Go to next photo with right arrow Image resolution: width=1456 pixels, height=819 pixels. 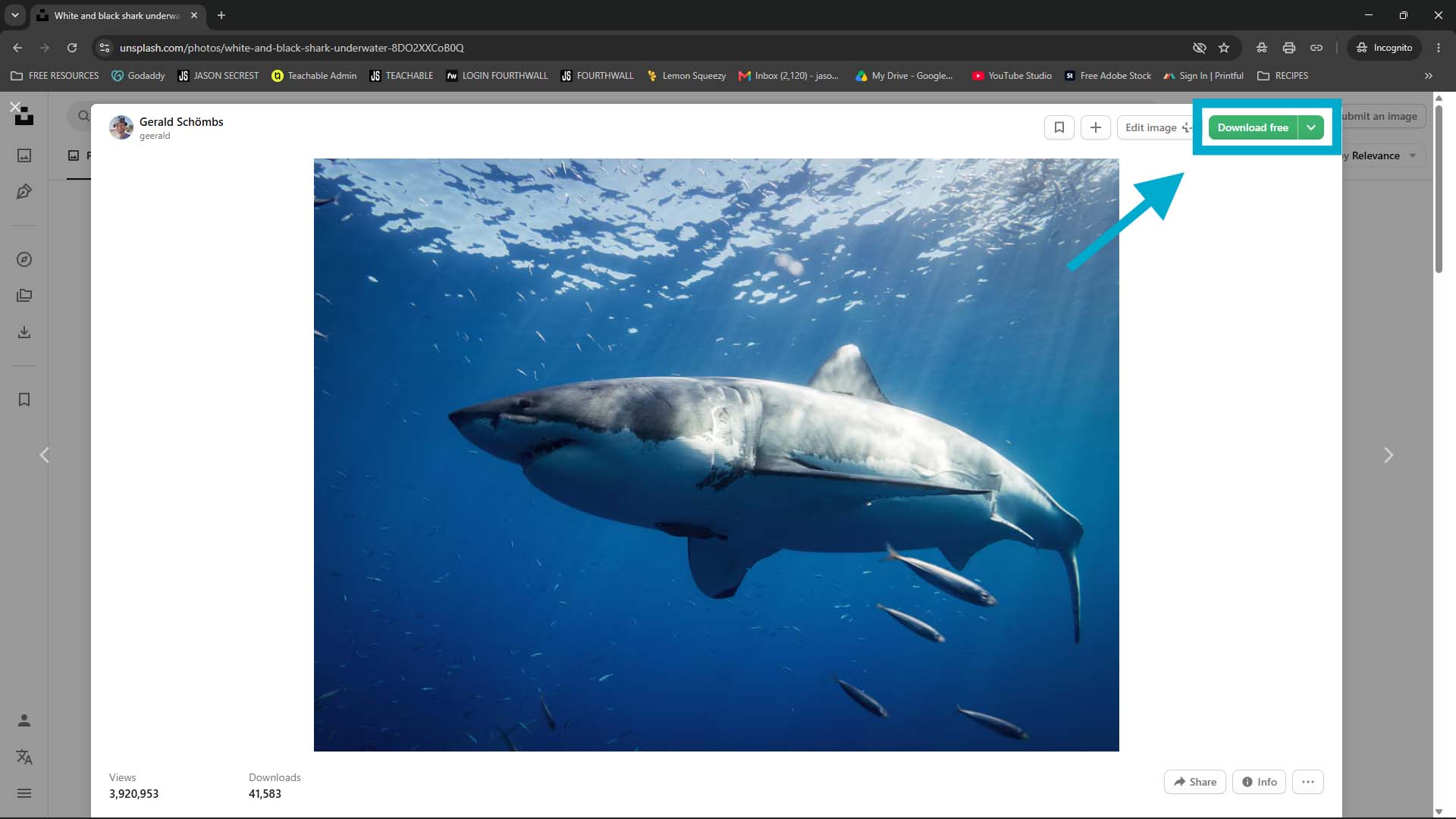[1389, 455]
